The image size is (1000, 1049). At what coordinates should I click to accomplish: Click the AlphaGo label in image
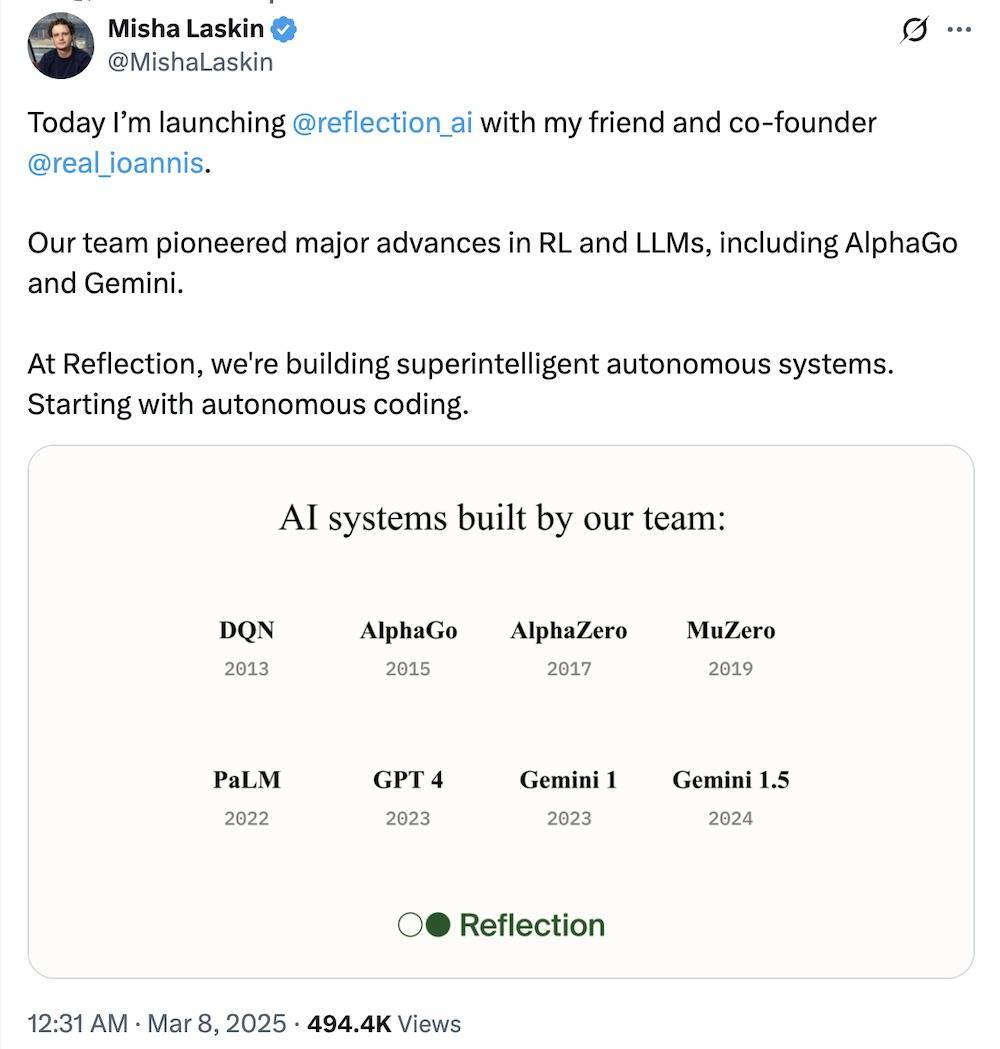pos(408,631)
